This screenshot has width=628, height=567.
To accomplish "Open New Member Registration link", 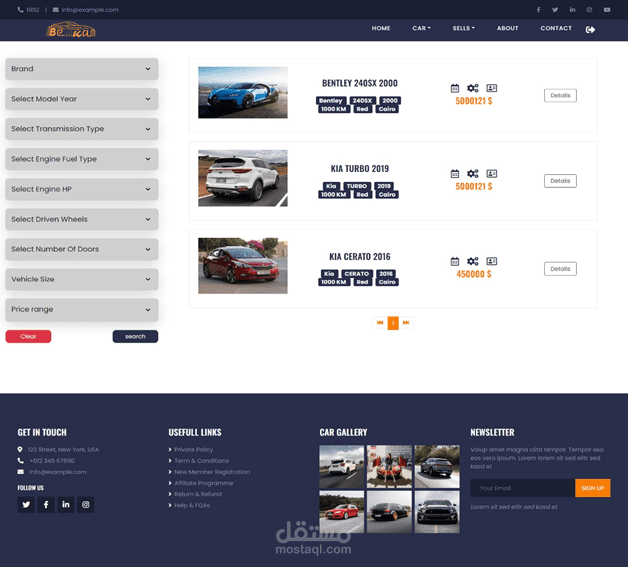I will [212, 472].
